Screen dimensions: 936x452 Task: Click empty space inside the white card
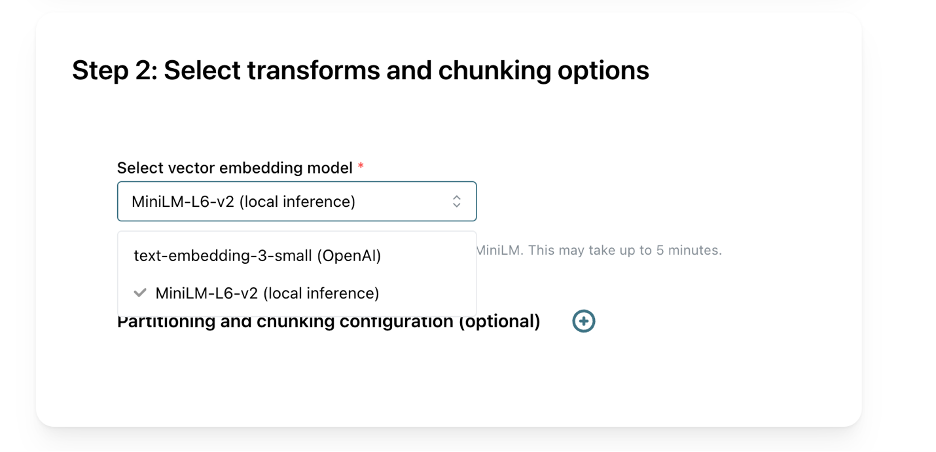click(700, 380)
